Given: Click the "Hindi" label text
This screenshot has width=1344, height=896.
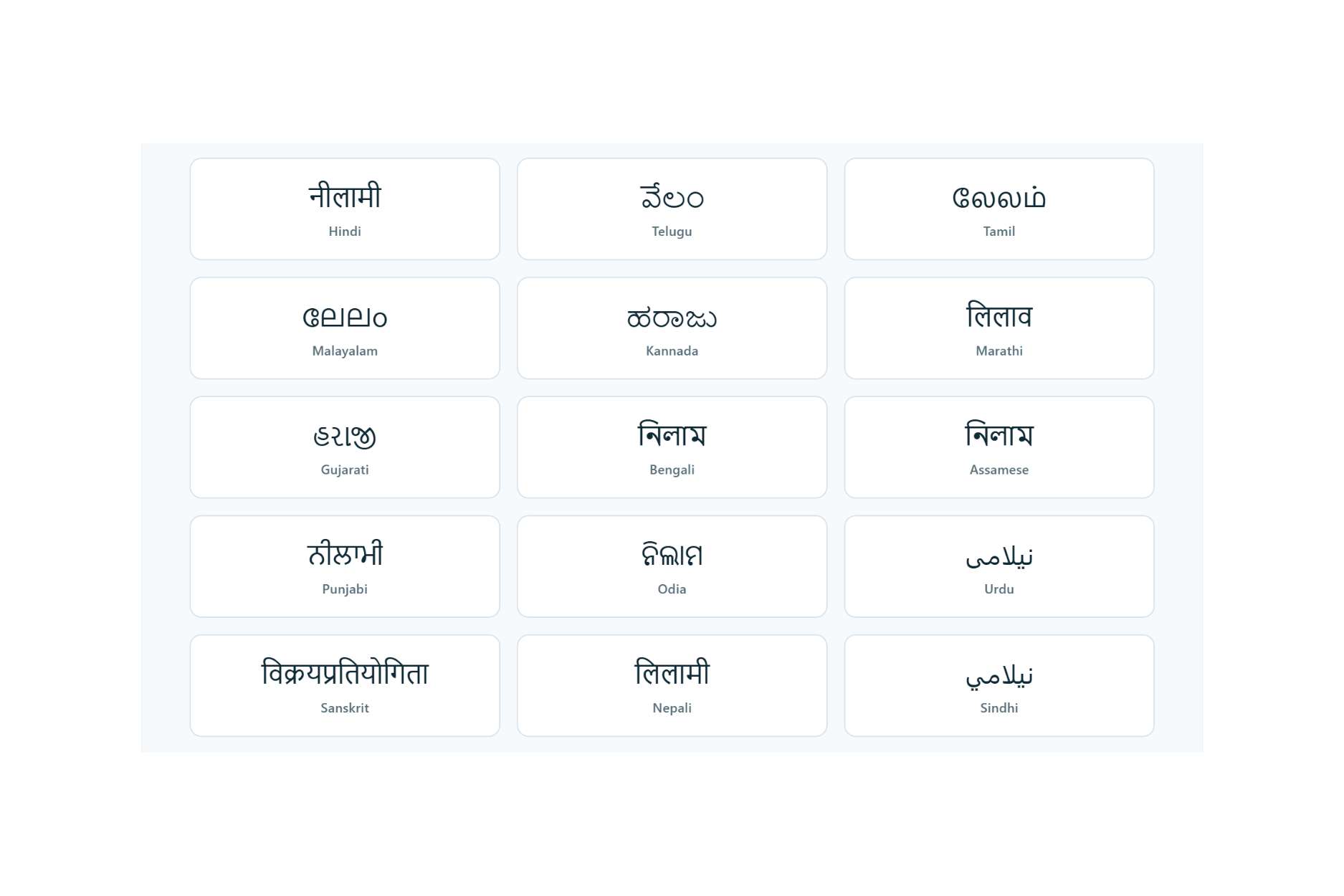Looking at the screenshot, I should pyautogui.click(x=344, y=232).
